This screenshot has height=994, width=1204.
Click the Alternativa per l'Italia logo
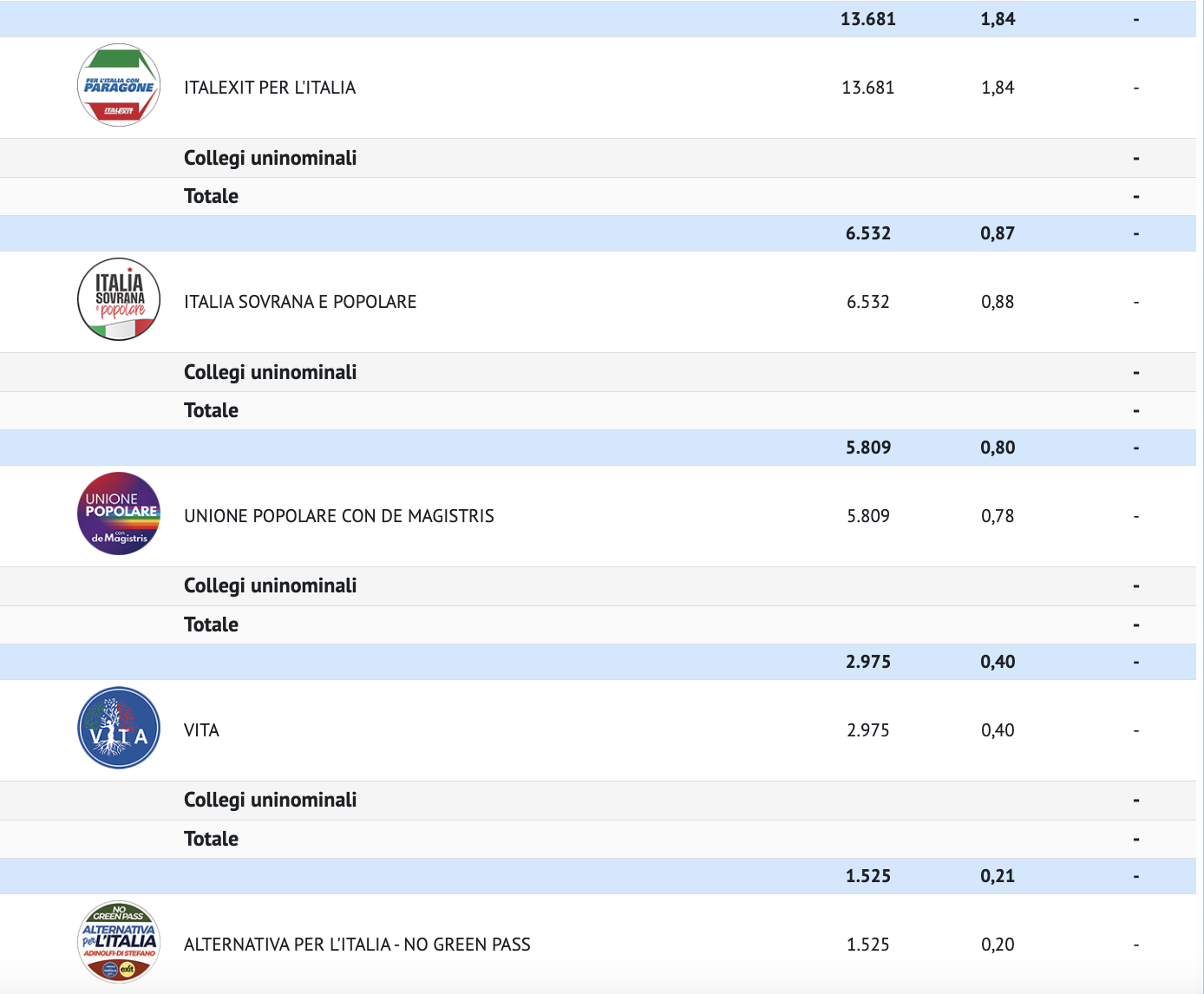pos(119,943)
